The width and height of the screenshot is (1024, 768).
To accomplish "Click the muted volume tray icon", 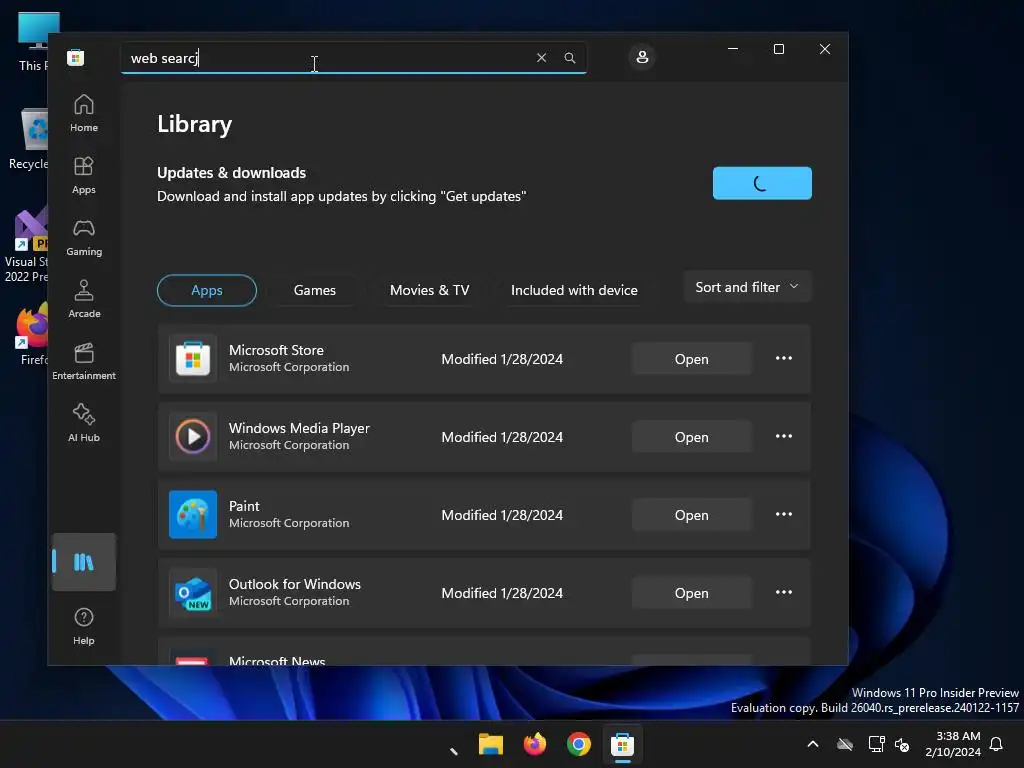I will point(902,744).
